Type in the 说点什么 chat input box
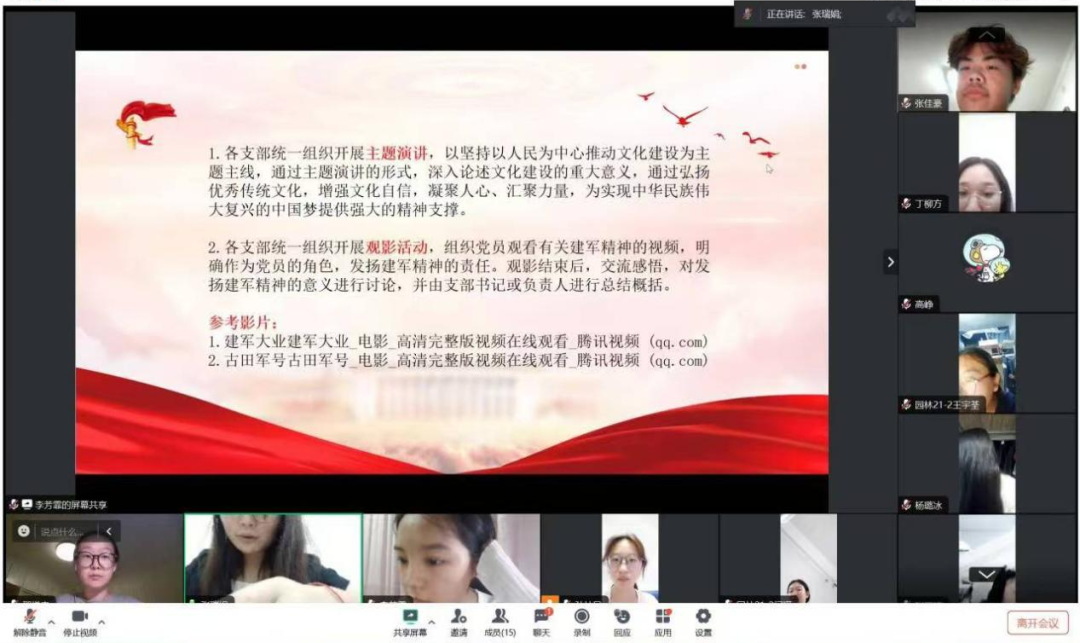This screenshot has width=1080, height=643. pos(60,532)
